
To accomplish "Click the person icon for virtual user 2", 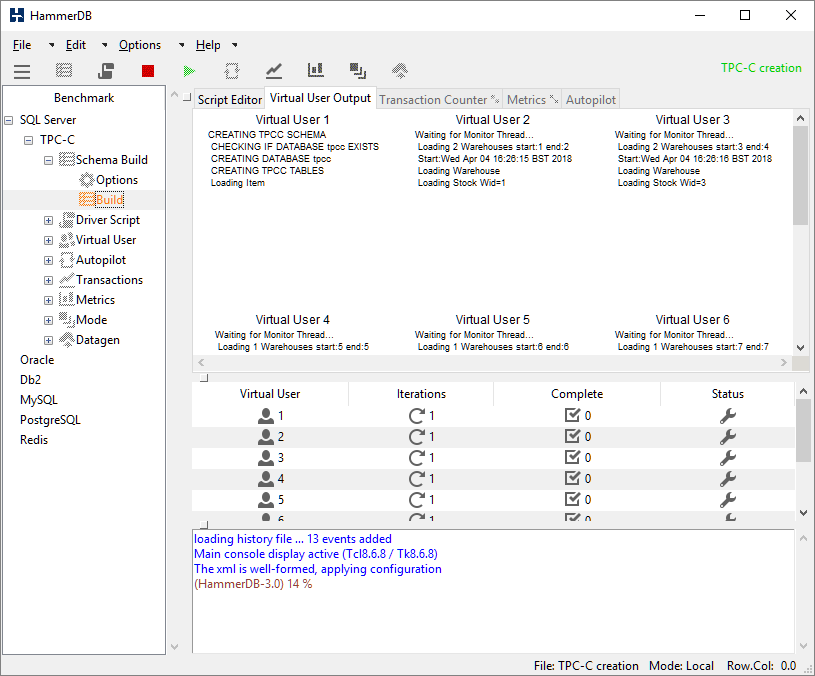I will (266, 436).
